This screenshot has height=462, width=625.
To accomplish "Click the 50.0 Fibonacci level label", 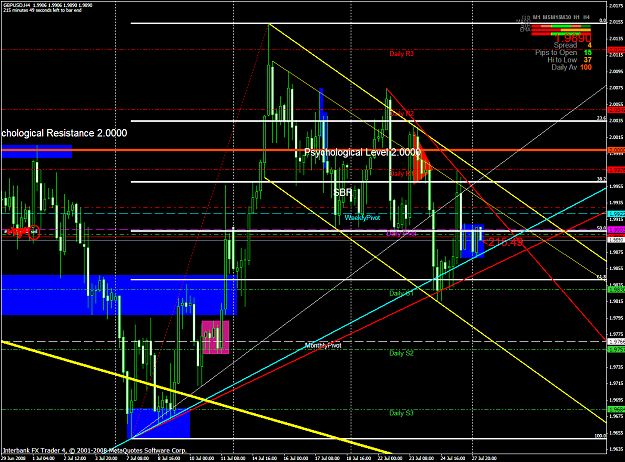I will 601,228.
